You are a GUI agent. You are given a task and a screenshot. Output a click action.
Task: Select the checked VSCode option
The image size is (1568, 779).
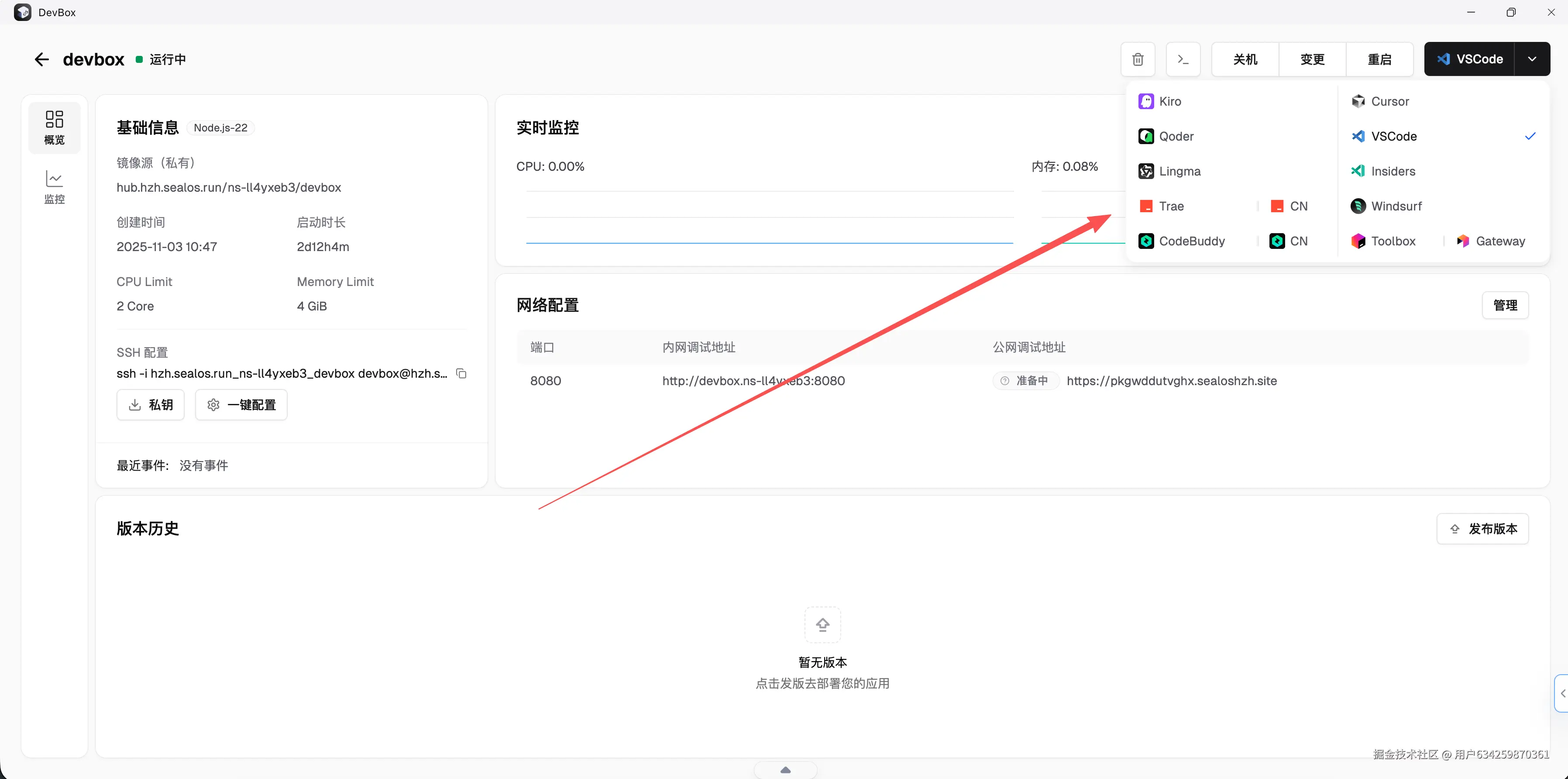pos(1393,136)
